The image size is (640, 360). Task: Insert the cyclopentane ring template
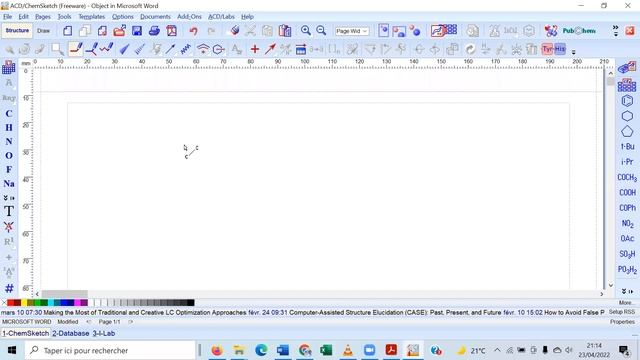tap(627, 131)
